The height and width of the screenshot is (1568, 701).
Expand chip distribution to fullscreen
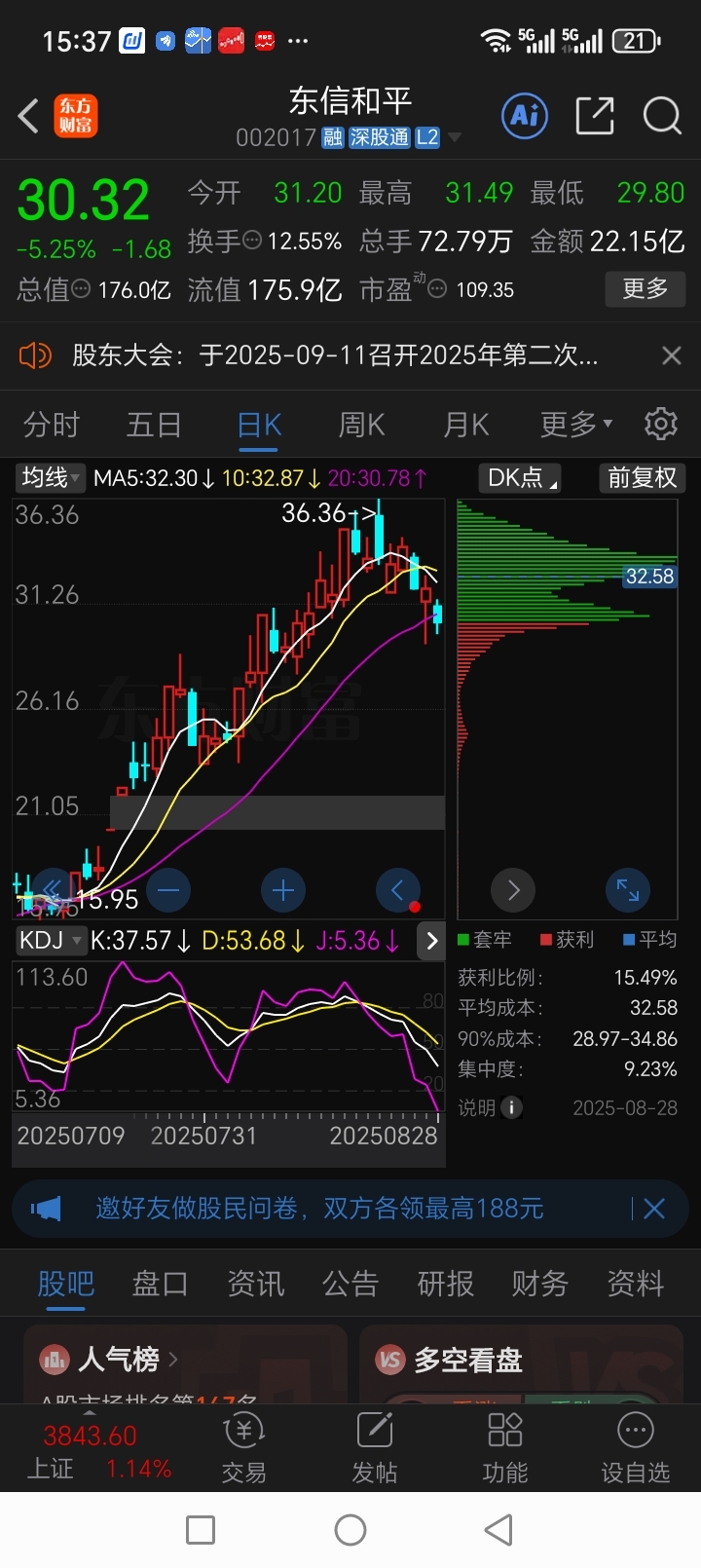coord(628,890)
